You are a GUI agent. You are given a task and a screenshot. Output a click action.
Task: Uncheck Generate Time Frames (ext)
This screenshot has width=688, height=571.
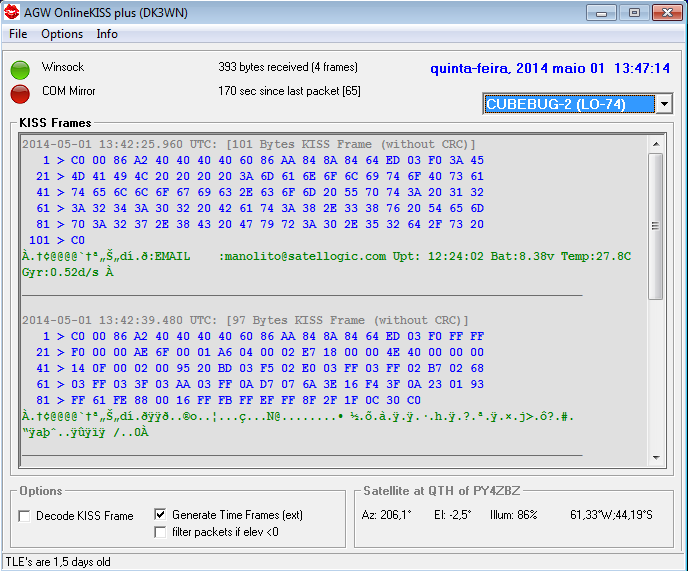click(160, 514)
